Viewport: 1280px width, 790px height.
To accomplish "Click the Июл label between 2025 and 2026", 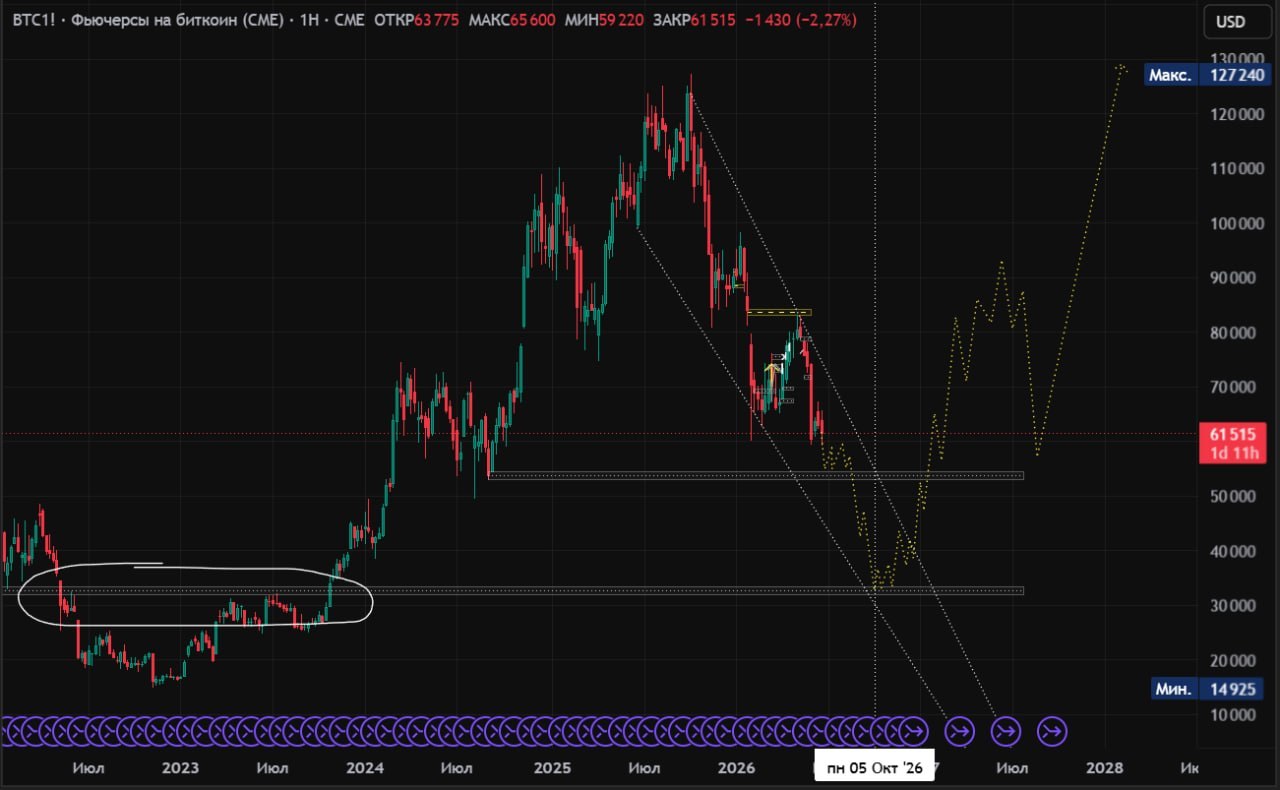I will click(x=644, y=768).
